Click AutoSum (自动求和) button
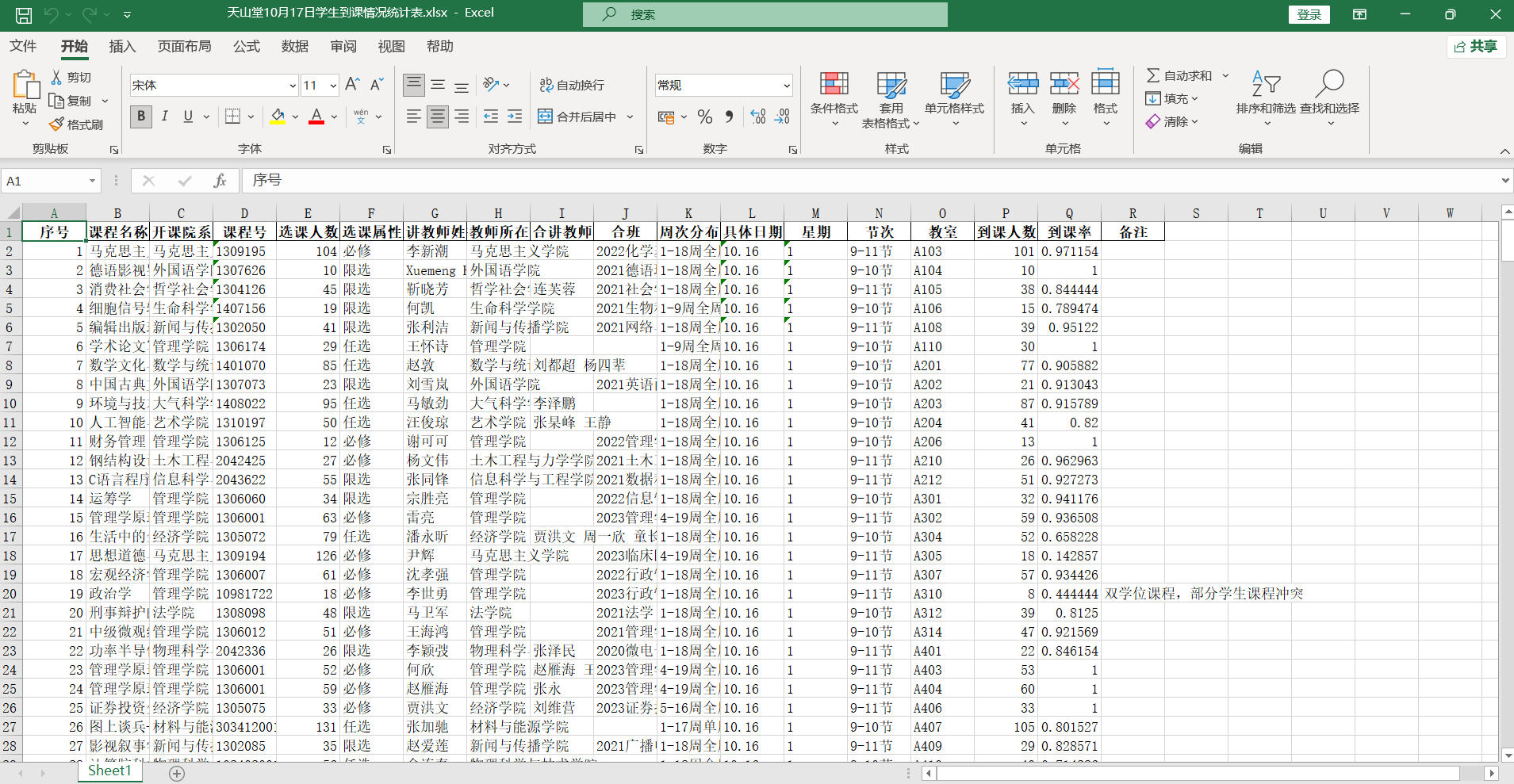 tap(1180, 75)
